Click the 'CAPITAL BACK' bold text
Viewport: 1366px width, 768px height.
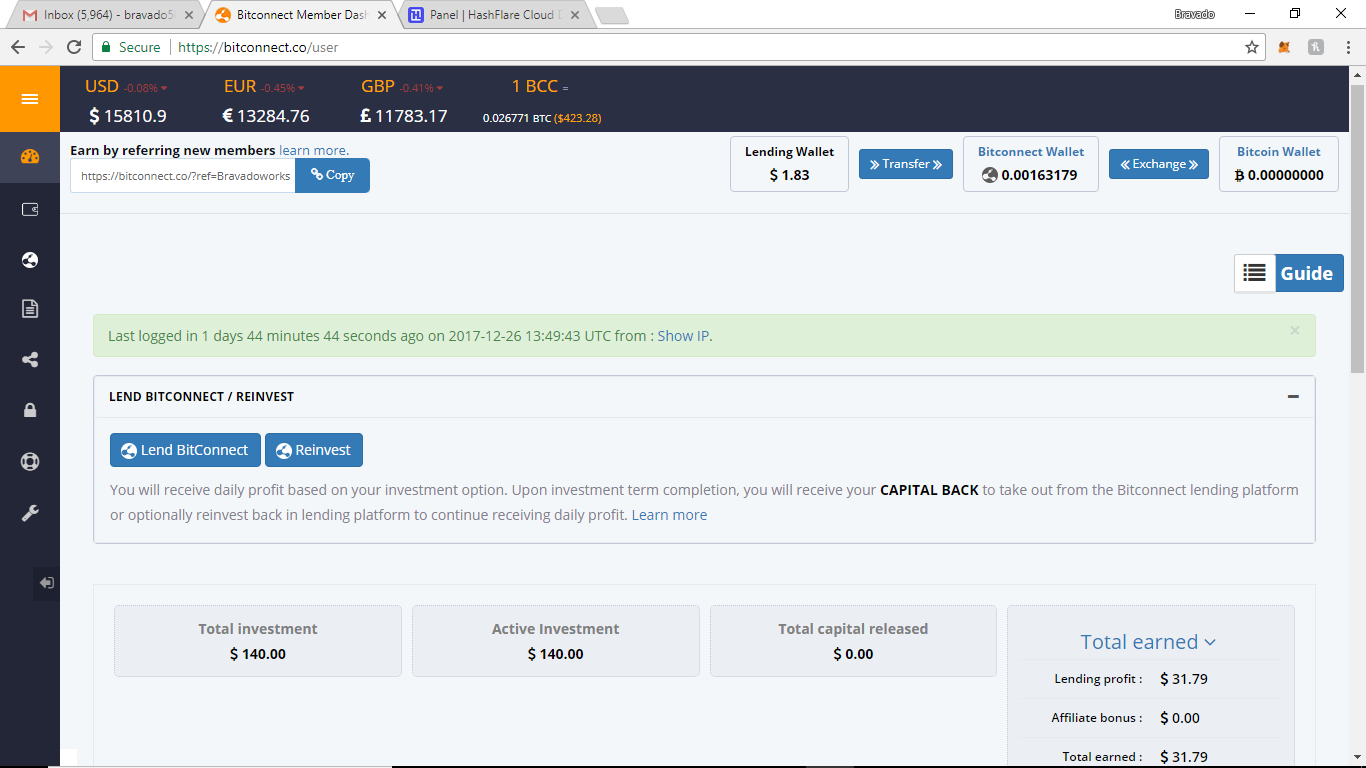[x=929, y=490]
